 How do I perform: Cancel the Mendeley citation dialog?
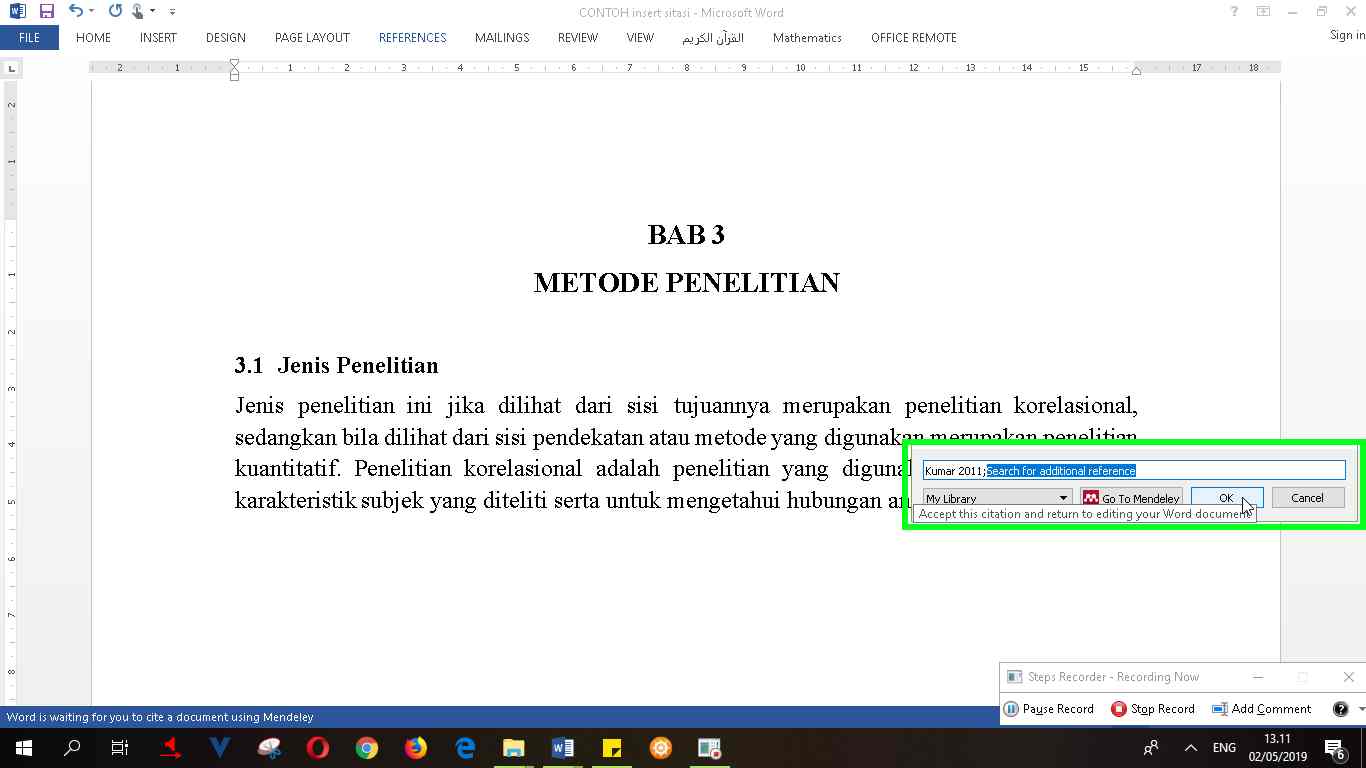pos(1306,498)
